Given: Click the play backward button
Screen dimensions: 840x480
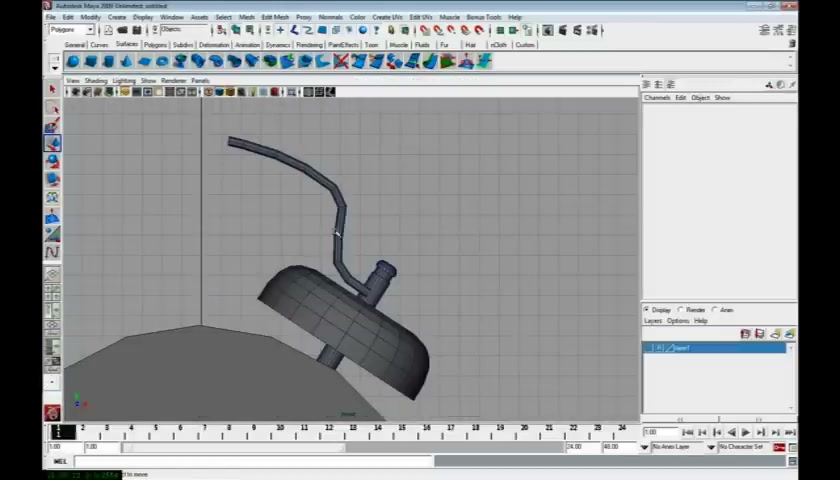Looking at the screenshot, I should [x=731, y=432].
